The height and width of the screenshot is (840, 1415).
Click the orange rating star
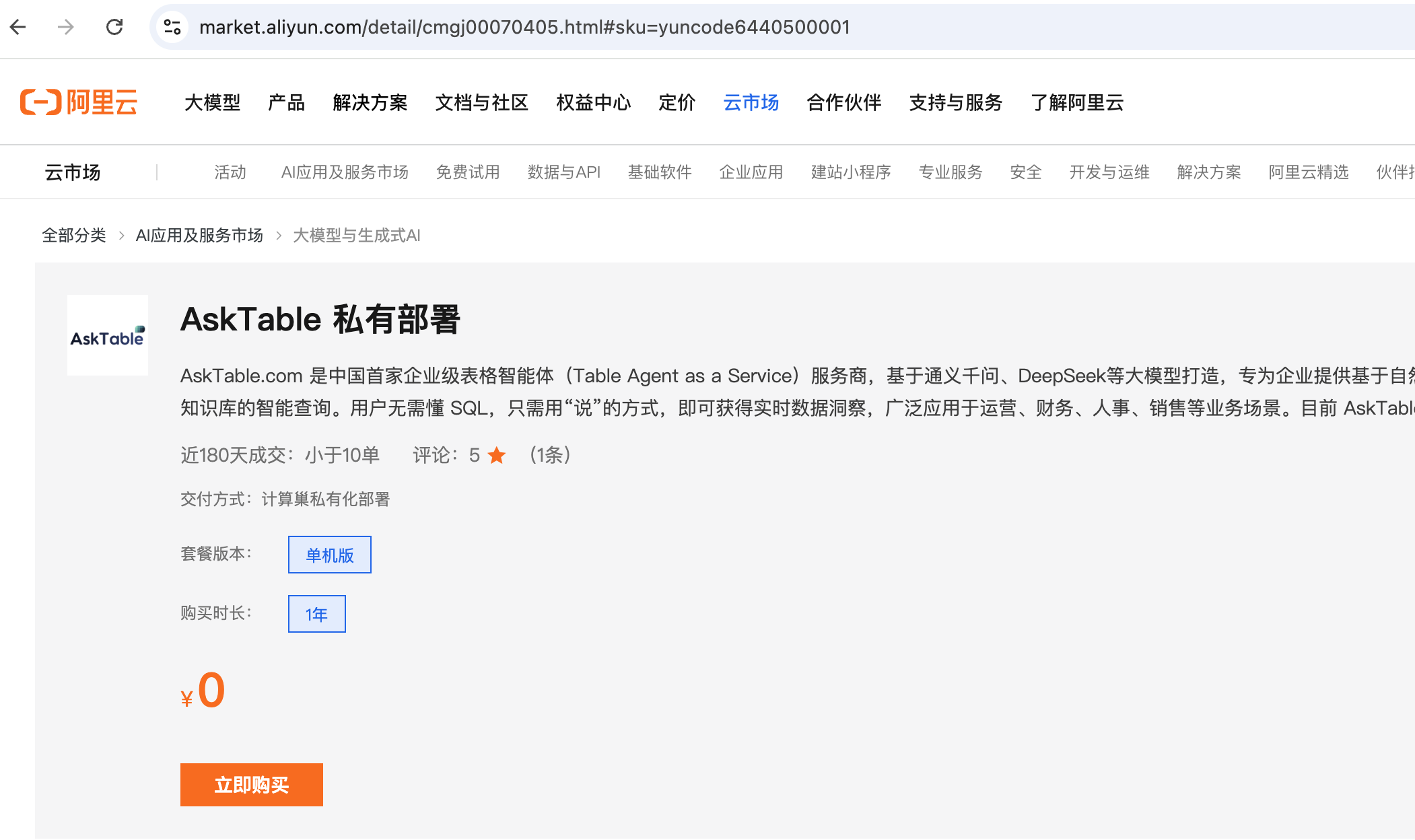(x=497, y=456)
